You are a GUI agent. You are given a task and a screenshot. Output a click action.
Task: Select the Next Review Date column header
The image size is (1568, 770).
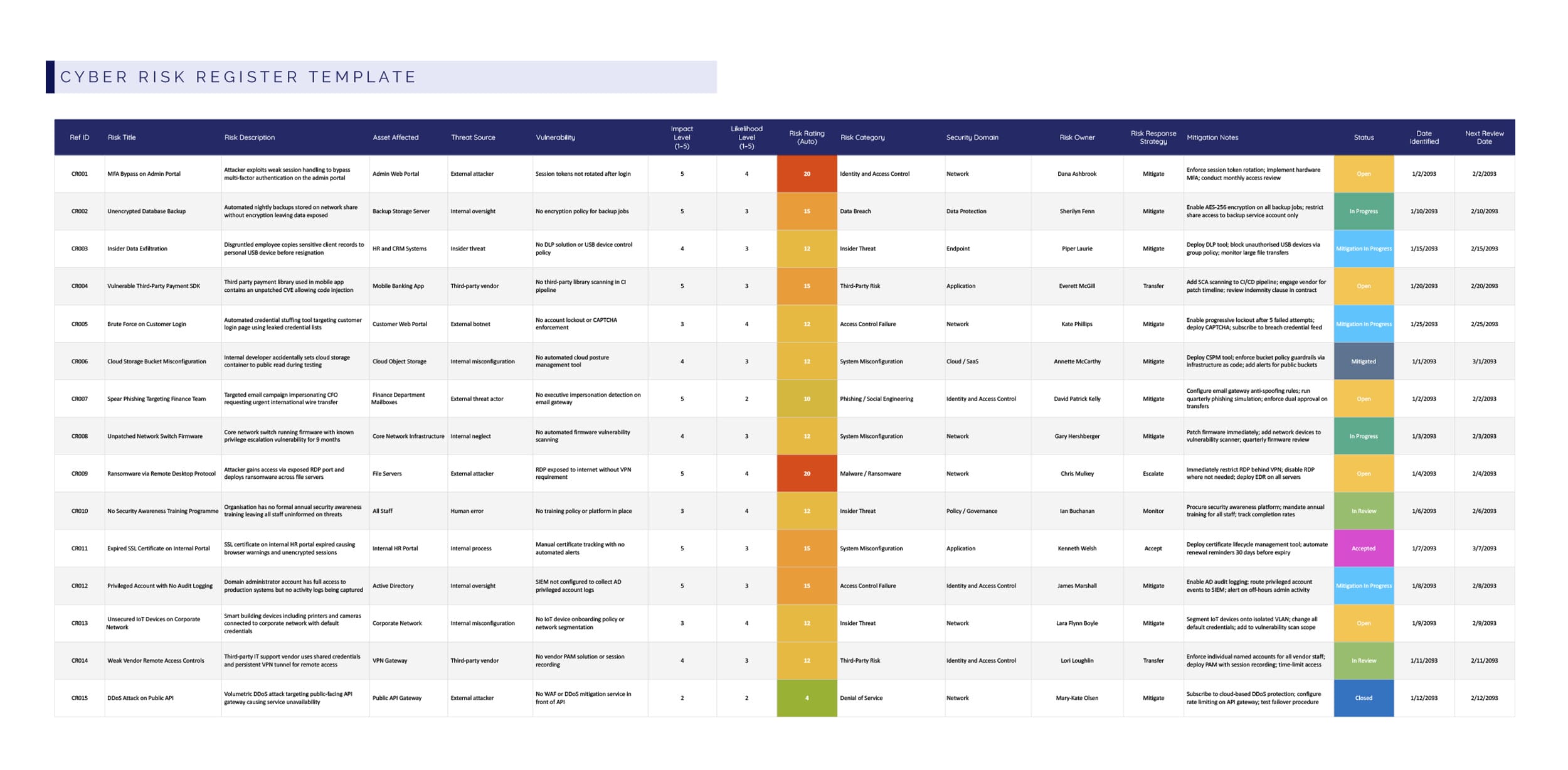[1485, 137]
